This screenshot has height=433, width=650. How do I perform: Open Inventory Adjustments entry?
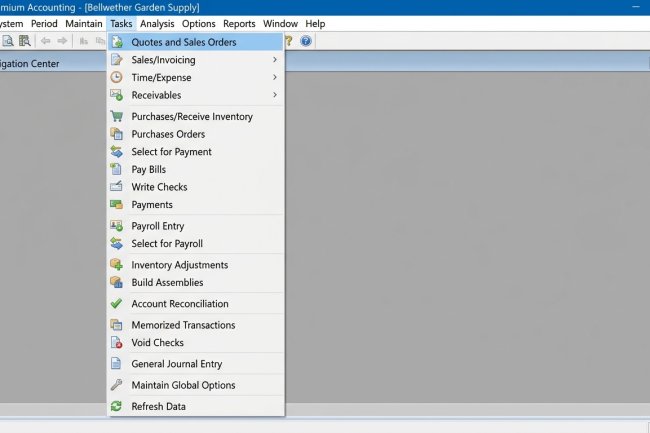(196, 264)
